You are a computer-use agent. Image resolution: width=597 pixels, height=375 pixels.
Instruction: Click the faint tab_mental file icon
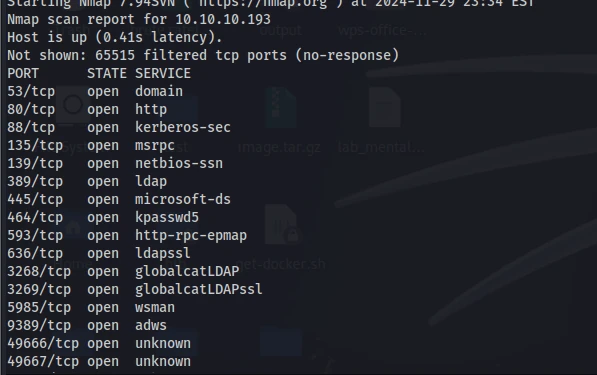385,107
